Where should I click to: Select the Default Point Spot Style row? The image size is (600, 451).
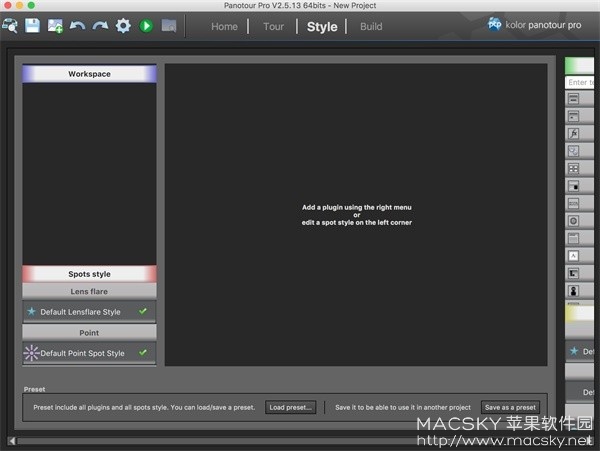click(x=89, y=353)
